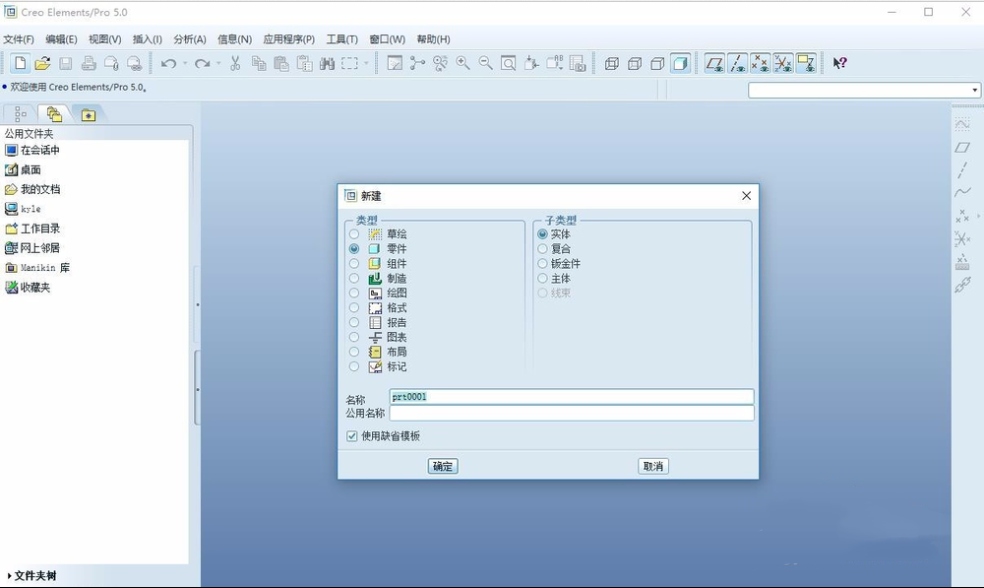Image resolution: width=984 pixels, height=588 pixels.
Task: Click the Redo arrow icon
Action: tap(202, 63)
